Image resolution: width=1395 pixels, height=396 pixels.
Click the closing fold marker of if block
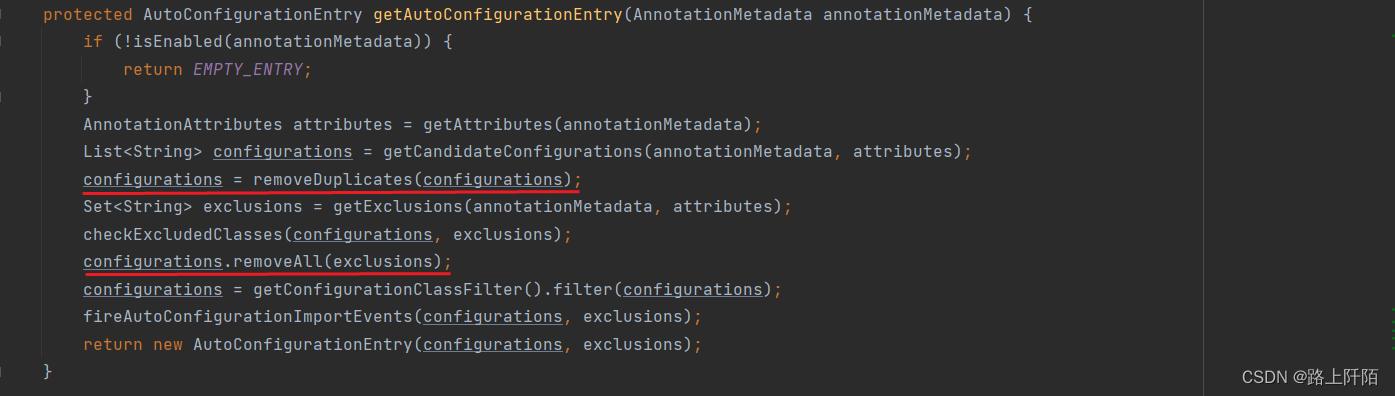click(x=2, y=97)
